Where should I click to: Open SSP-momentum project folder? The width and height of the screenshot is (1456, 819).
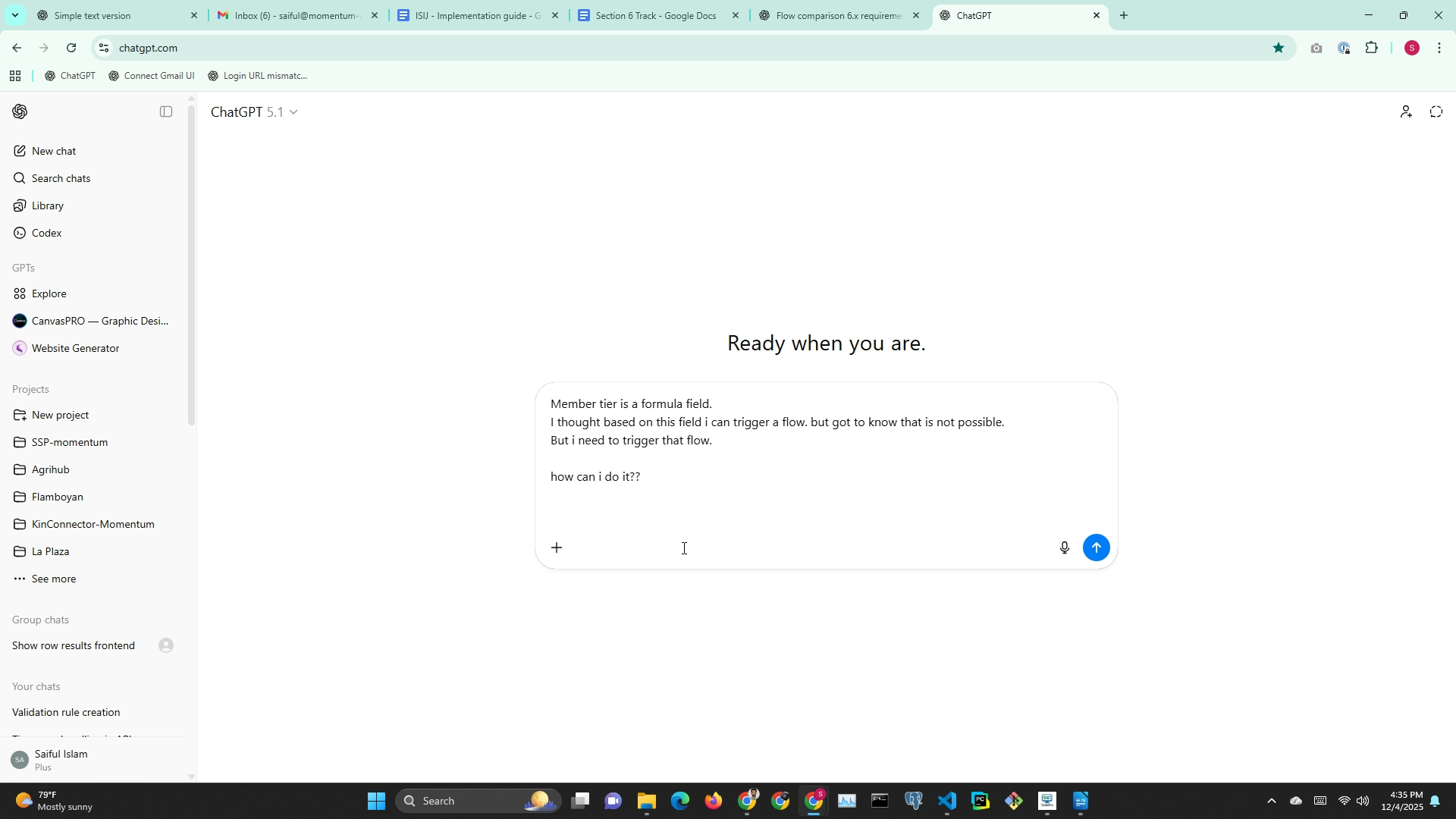pyautogui.click(x=70, y=442)
